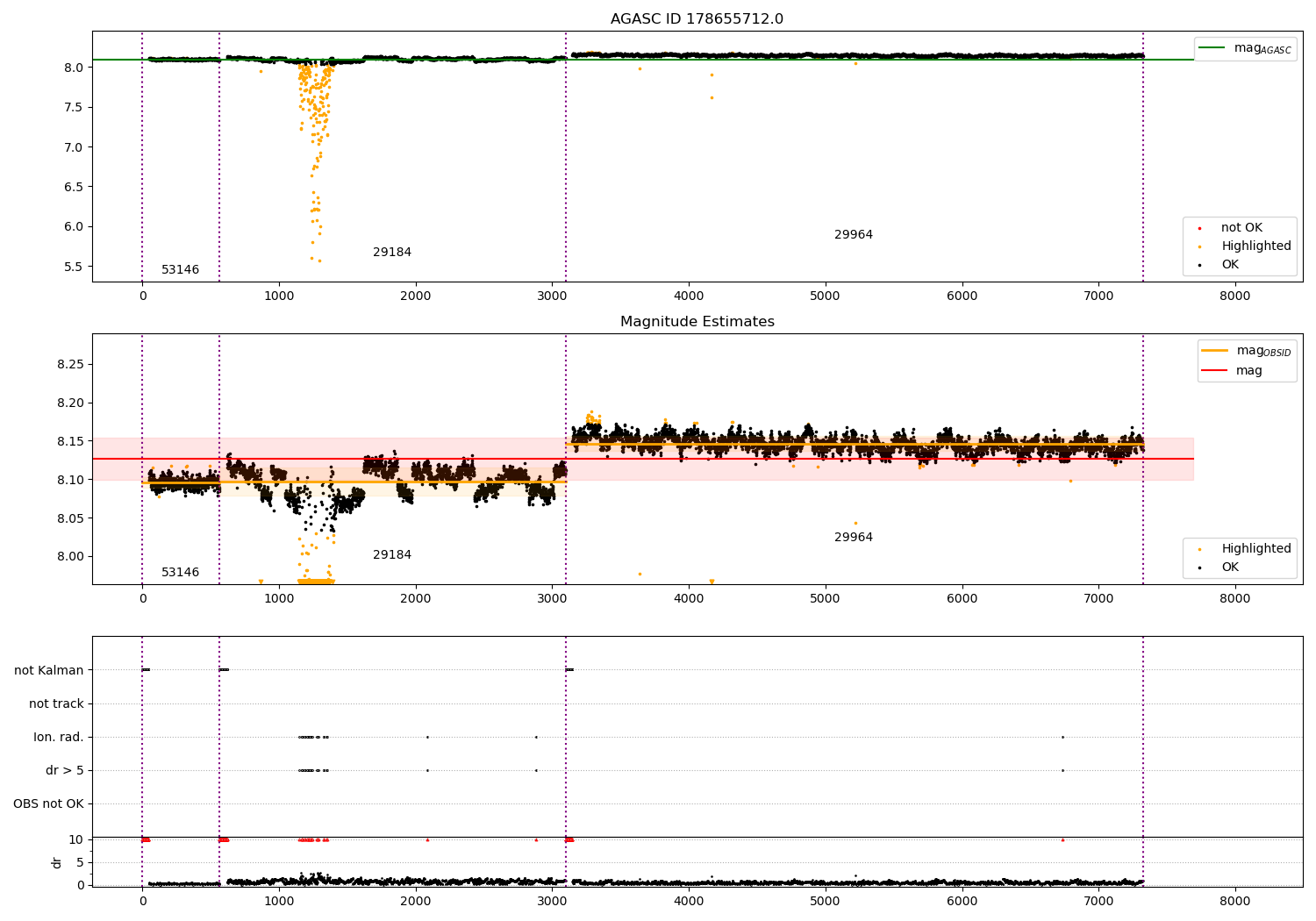Image resolution: width=1316 pixels, height=921 pixels.
Task: Click the plot title AGASC ID 178655712.0
Action: [697, 19]
